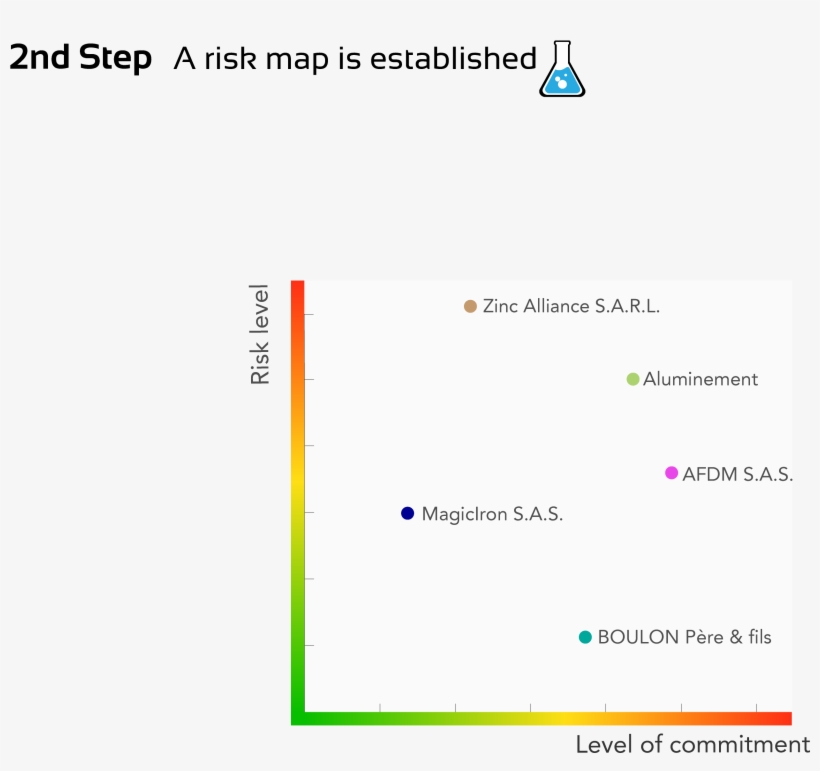Viewport: 820px width, 771px height.
Task: Select the light green Aluminement data point
Action: [x=633, y=379]
